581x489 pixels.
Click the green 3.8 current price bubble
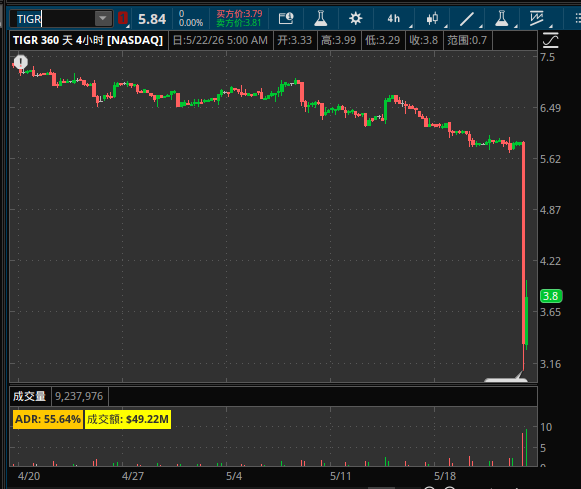pyautogui.click(x=551, y=296)
